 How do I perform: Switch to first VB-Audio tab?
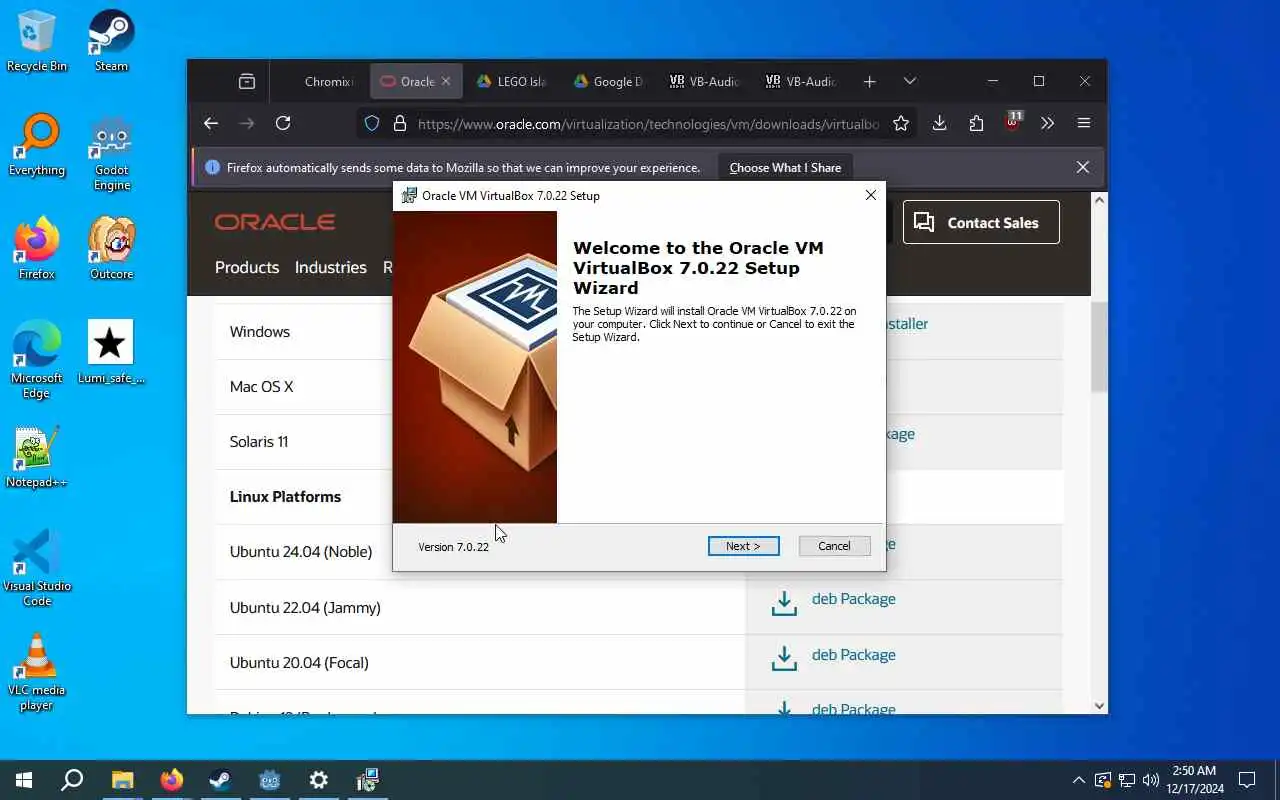(704, 82)
